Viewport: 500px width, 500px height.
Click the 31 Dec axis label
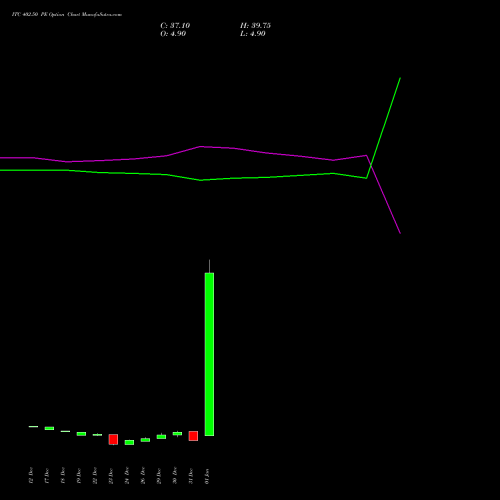[191, 476]
